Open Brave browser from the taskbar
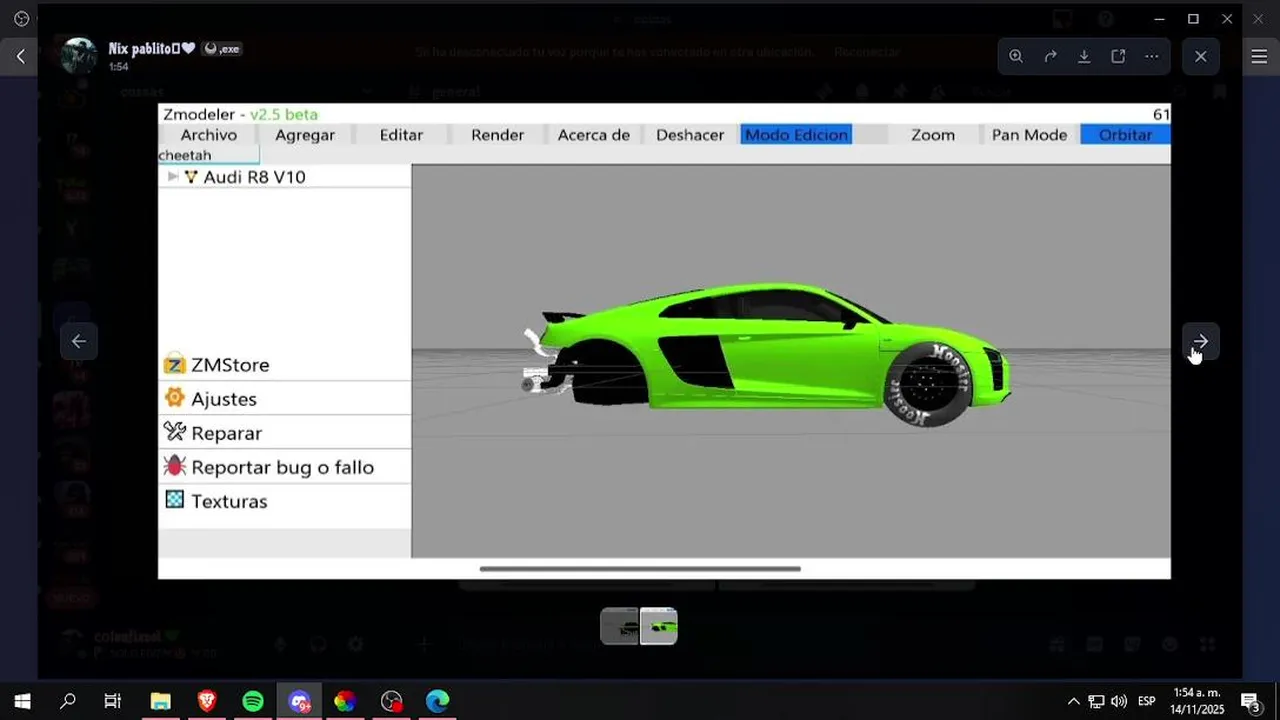This screenshot has height=720, width=1280. [x=207, y=701]
